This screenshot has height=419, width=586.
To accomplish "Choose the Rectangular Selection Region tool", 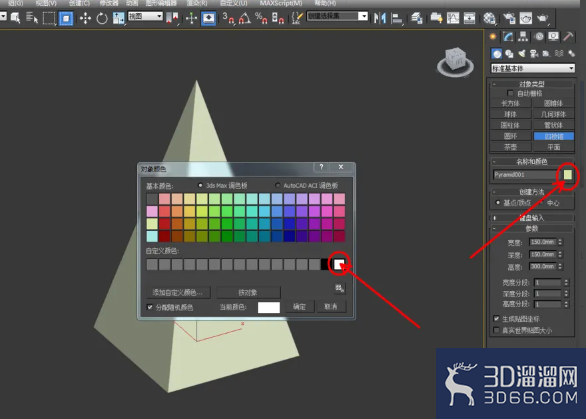I will tap(49, 18).
